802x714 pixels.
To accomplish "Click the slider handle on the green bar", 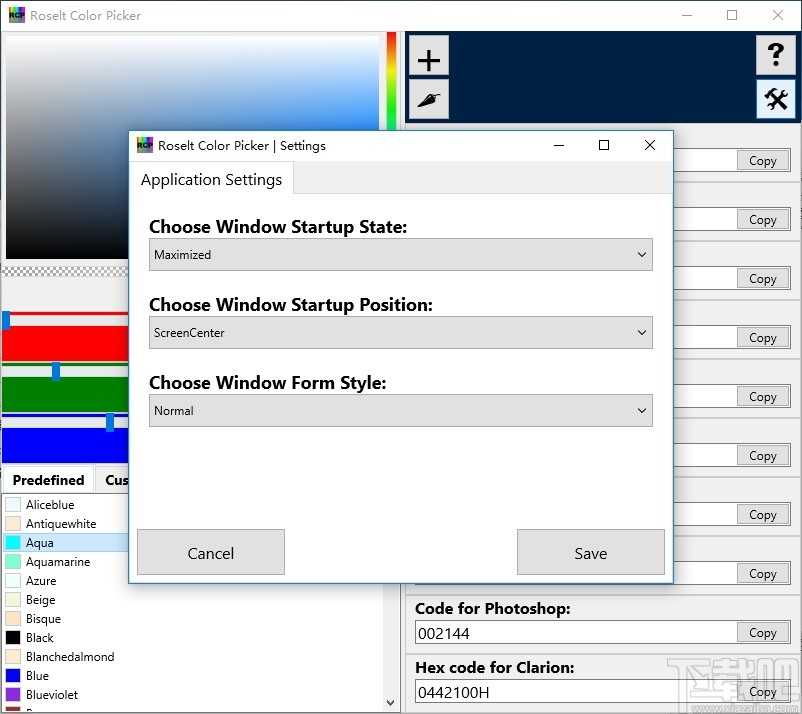I will (x=56, y=371).
